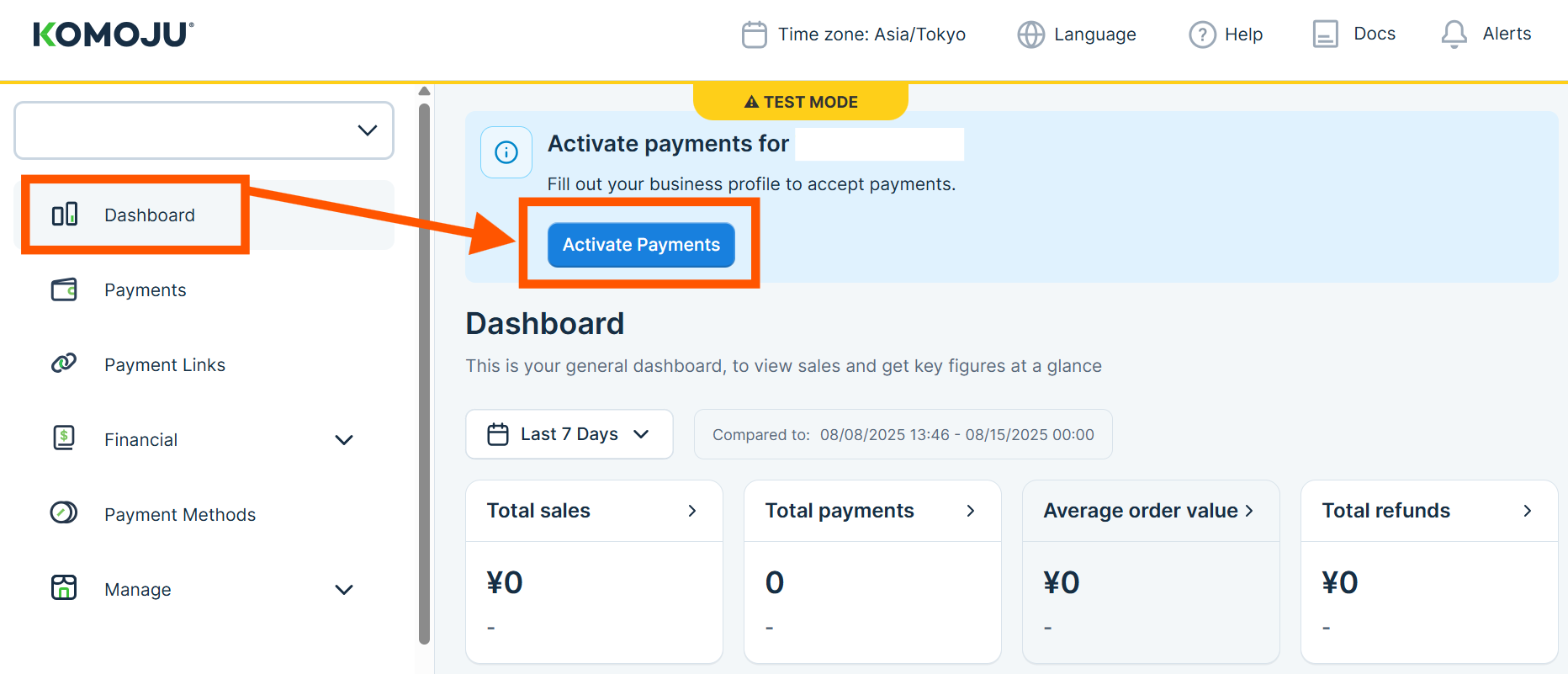Open the Docs document icon
Viewport: 1568px width, 674px height.
tap(1325, 34)
